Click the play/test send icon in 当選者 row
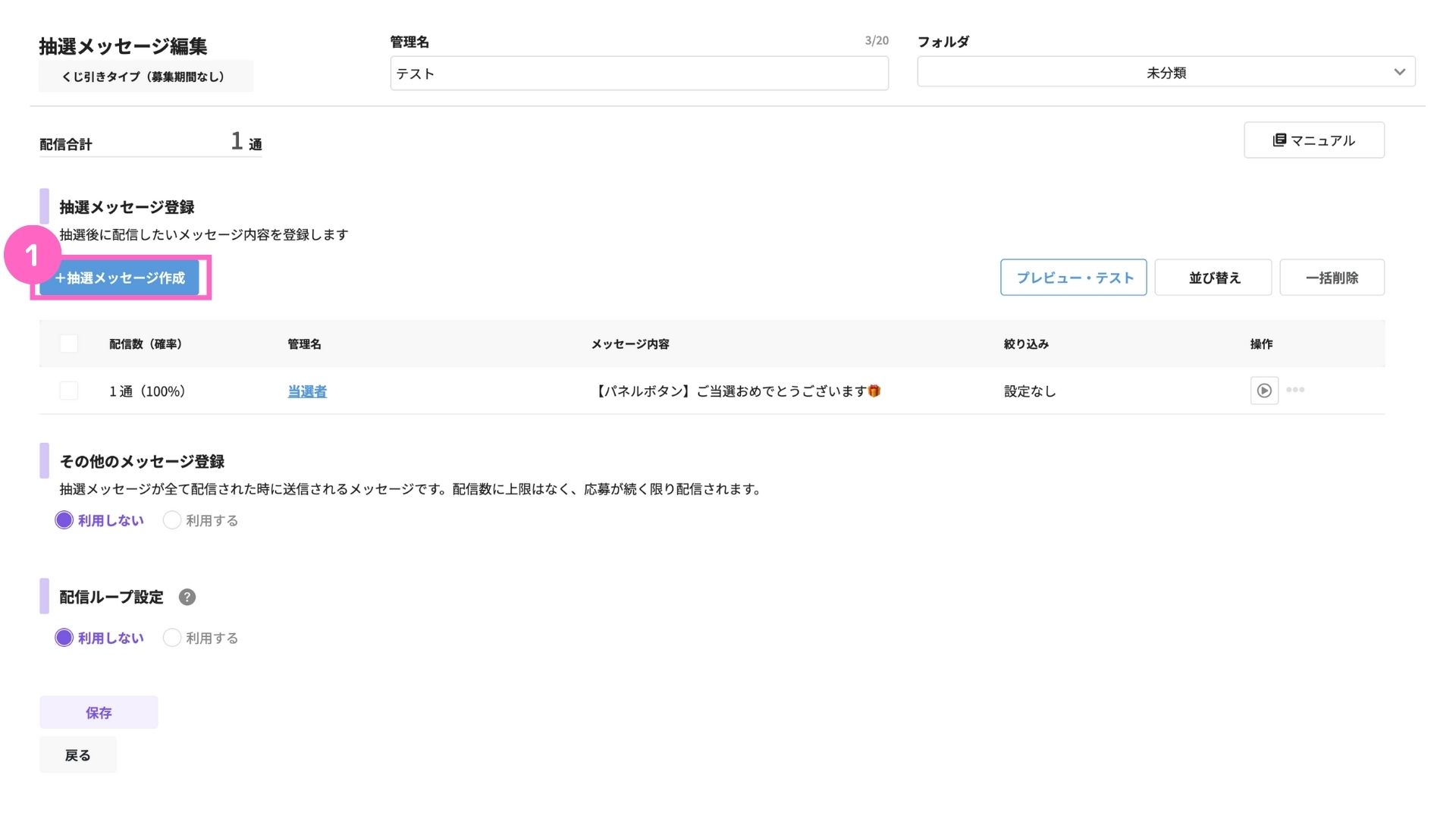Image resolution: width=1456 pixels, height=819 pixels. tap(1264, 391)
